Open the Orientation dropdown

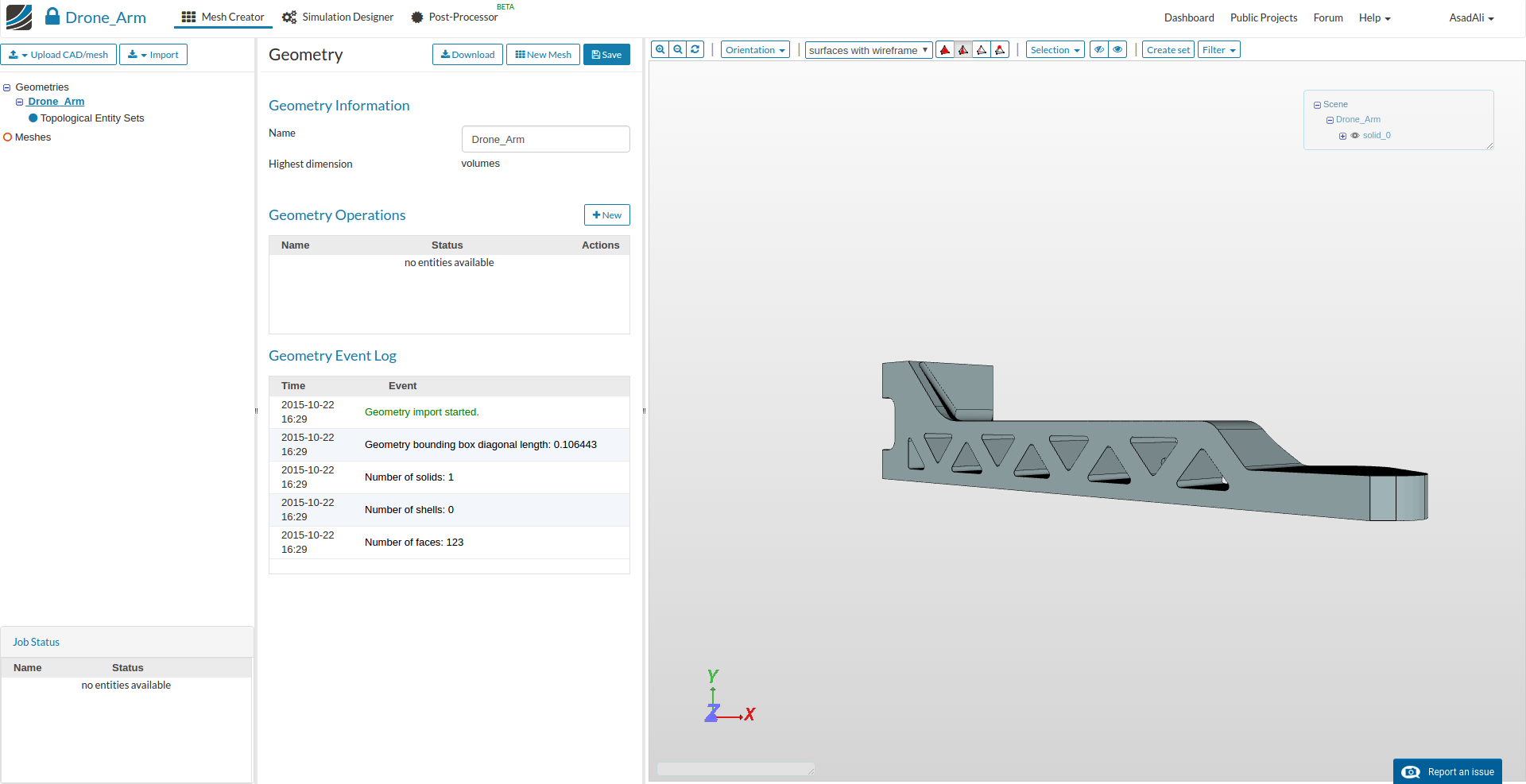point(755,50)
